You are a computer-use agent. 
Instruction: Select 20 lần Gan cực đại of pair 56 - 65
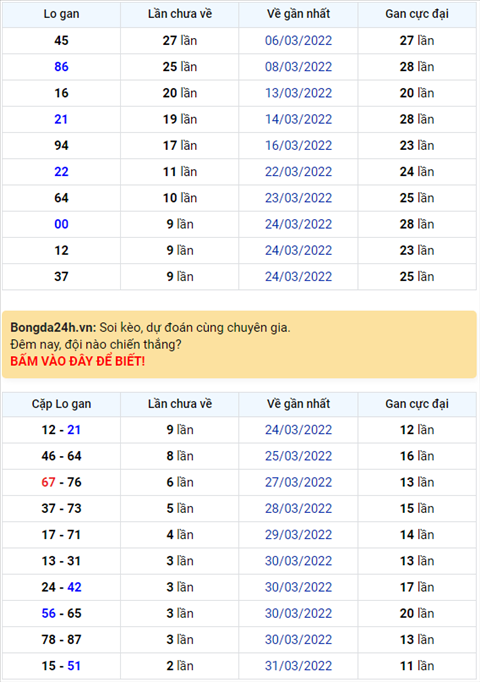pos(417,613)
